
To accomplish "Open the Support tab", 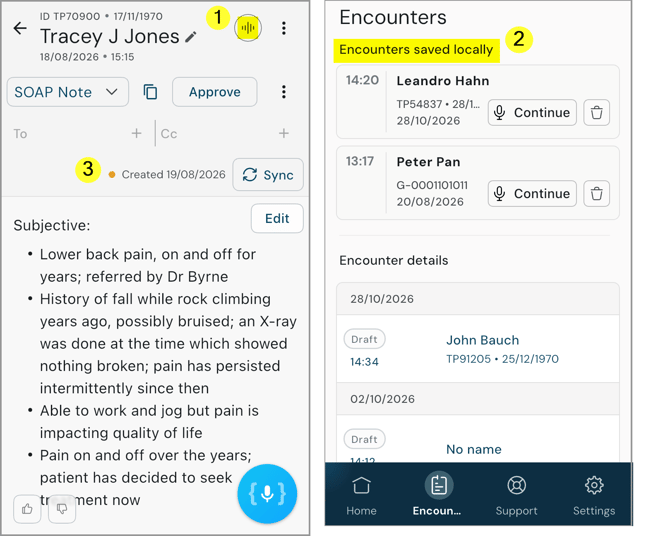I will [x=516, y=495].
